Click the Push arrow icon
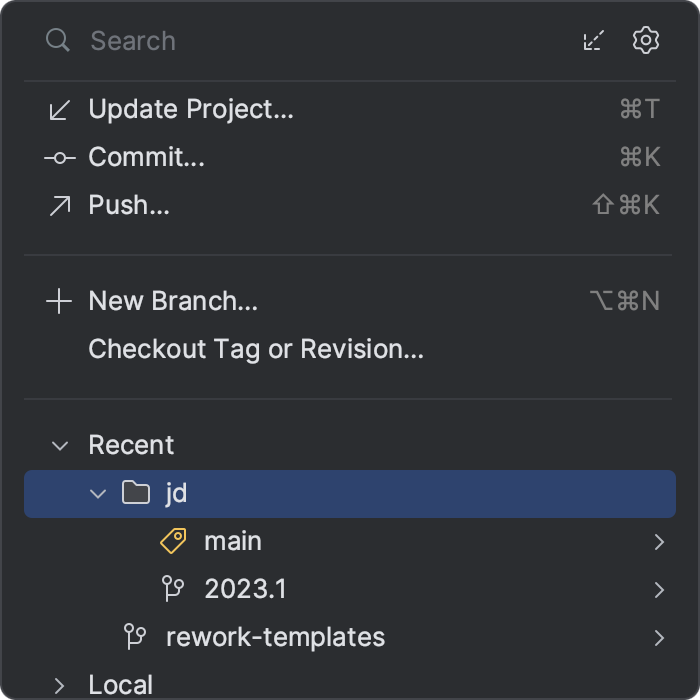Viewport: 700px width, 700px height. [59, 205]
